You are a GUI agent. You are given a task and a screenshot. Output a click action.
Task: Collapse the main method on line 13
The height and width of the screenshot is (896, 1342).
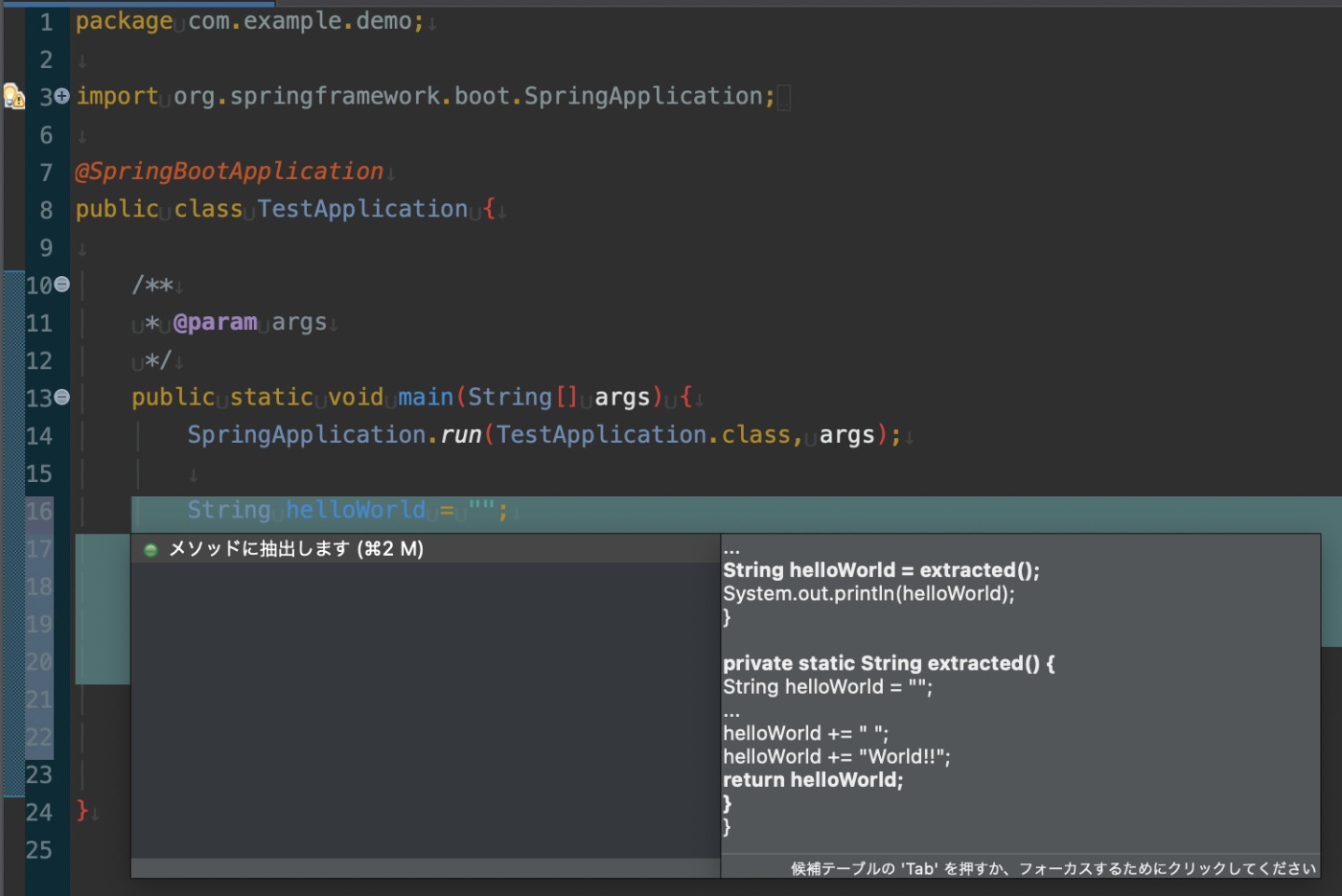coord(62,397)
